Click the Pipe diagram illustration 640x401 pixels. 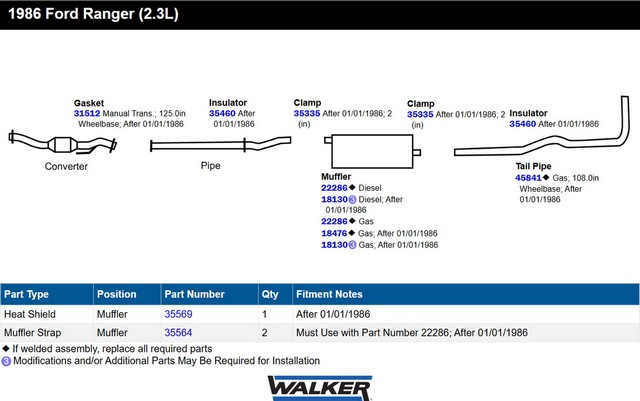tap(220, 145)
